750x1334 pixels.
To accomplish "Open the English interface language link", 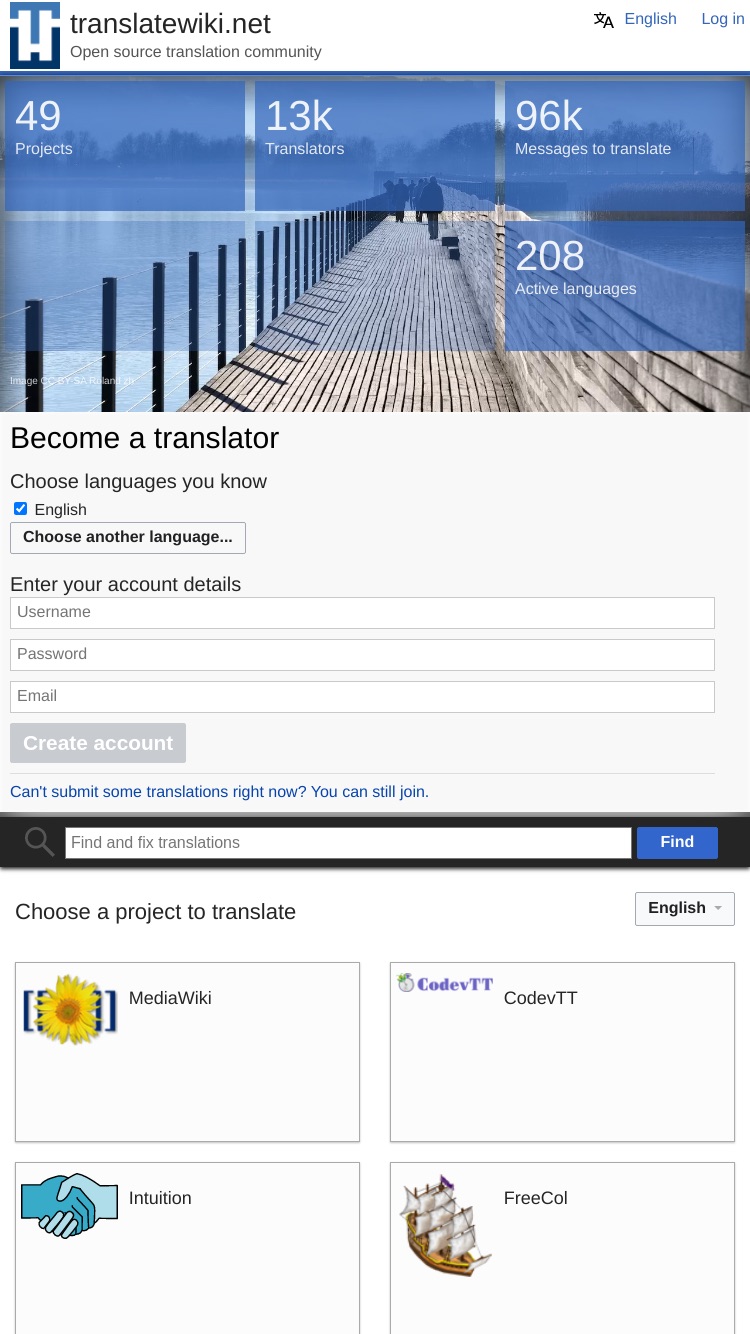I will (x=650, y=19).
